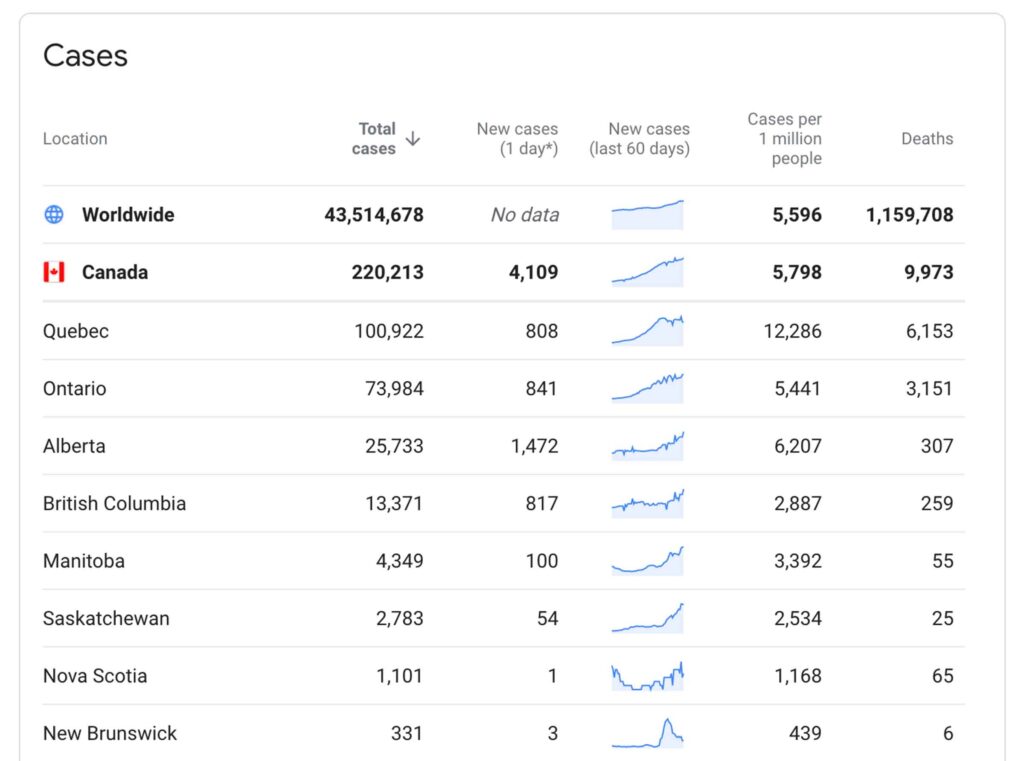Open Ontario new cases sparkline chart
1024x761 pixels.
(647, 388)
